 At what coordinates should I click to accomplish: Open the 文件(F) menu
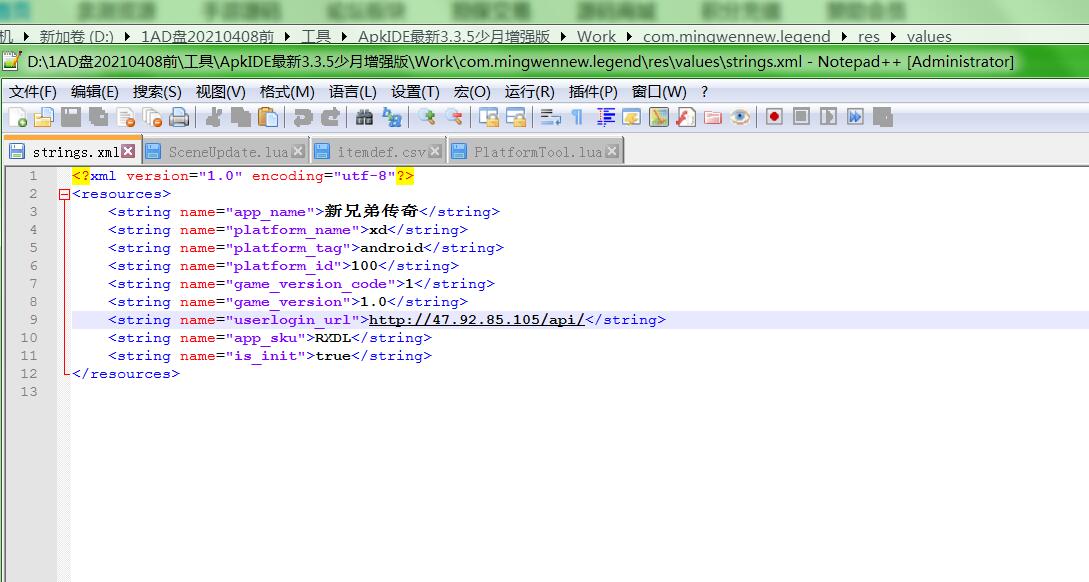click(32, 91)
